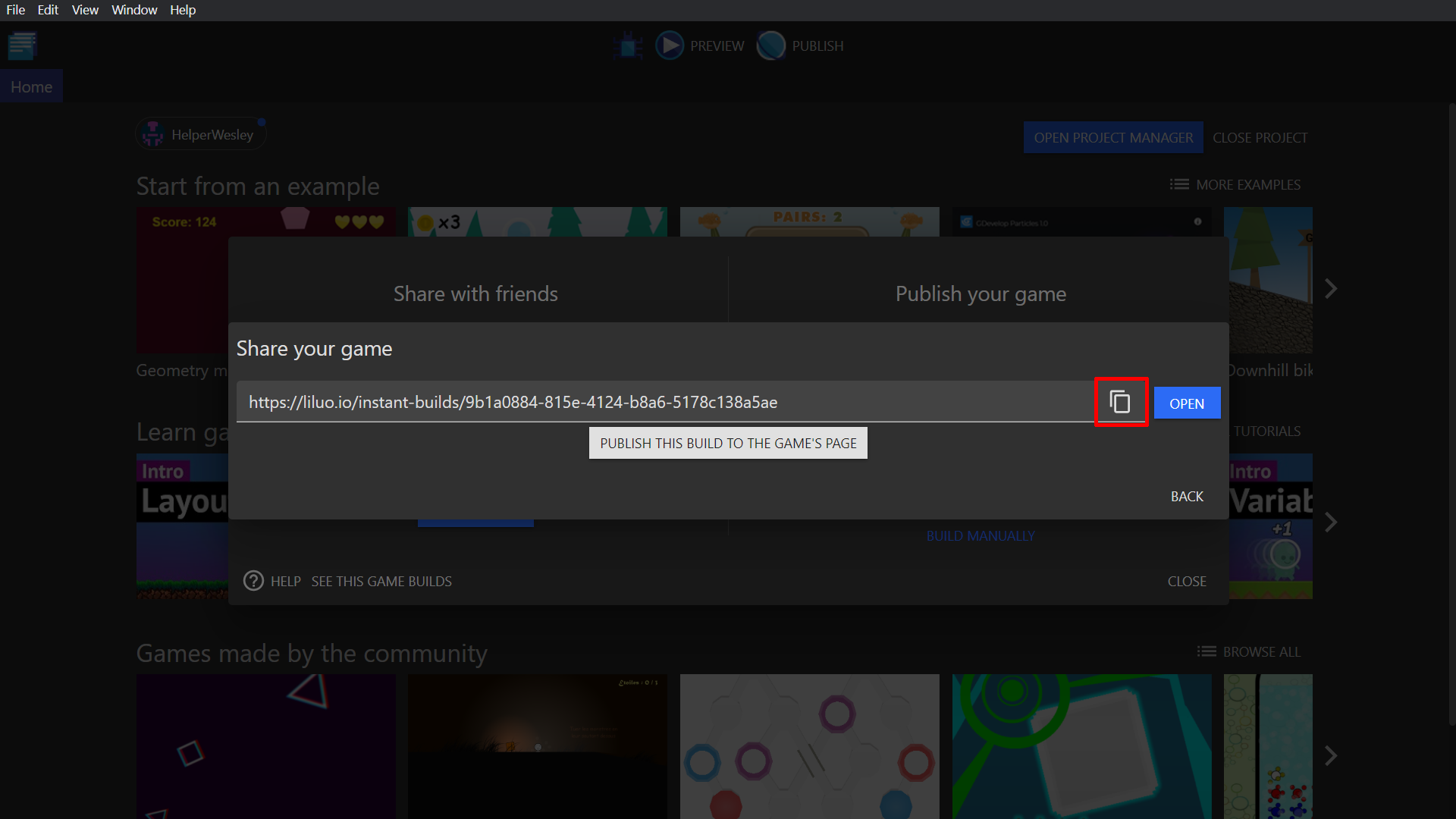Open the File menu

(x=15, y=10)
